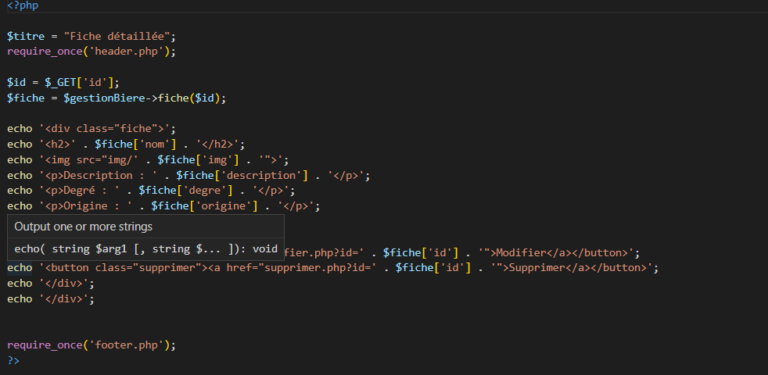This screenshot has width=768, height=375.
Task: Click $fiche['origine'] array access
Action: pos(204,206)
